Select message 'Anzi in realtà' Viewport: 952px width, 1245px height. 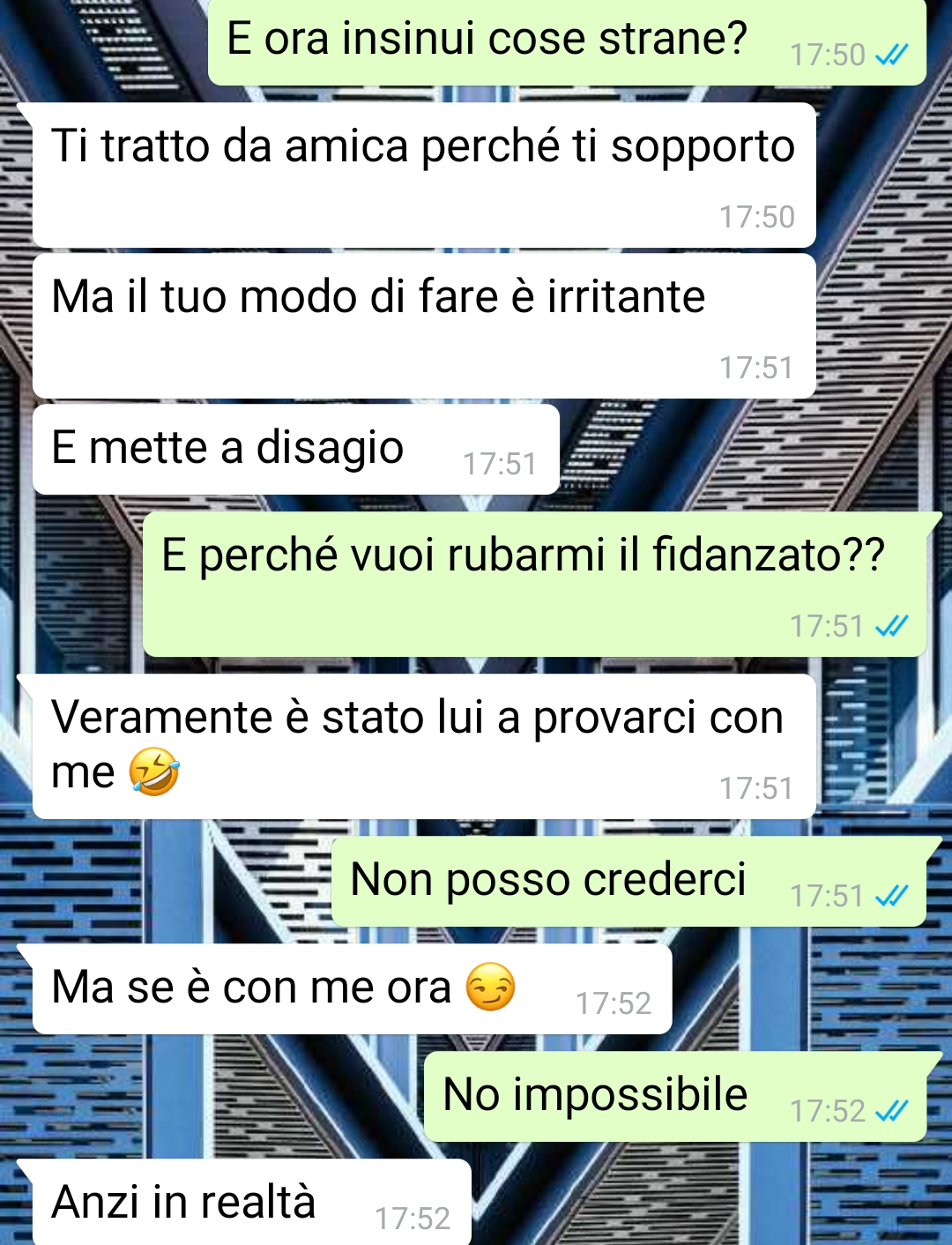[x=251, y=1203]
